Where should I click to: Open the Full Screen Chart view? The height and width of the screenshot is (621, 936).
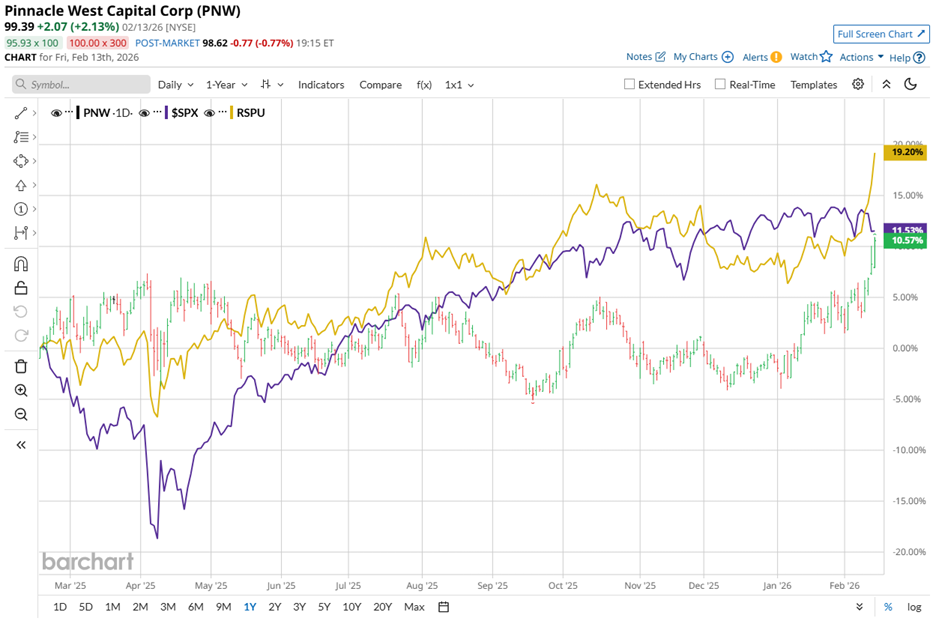point(880,34)
